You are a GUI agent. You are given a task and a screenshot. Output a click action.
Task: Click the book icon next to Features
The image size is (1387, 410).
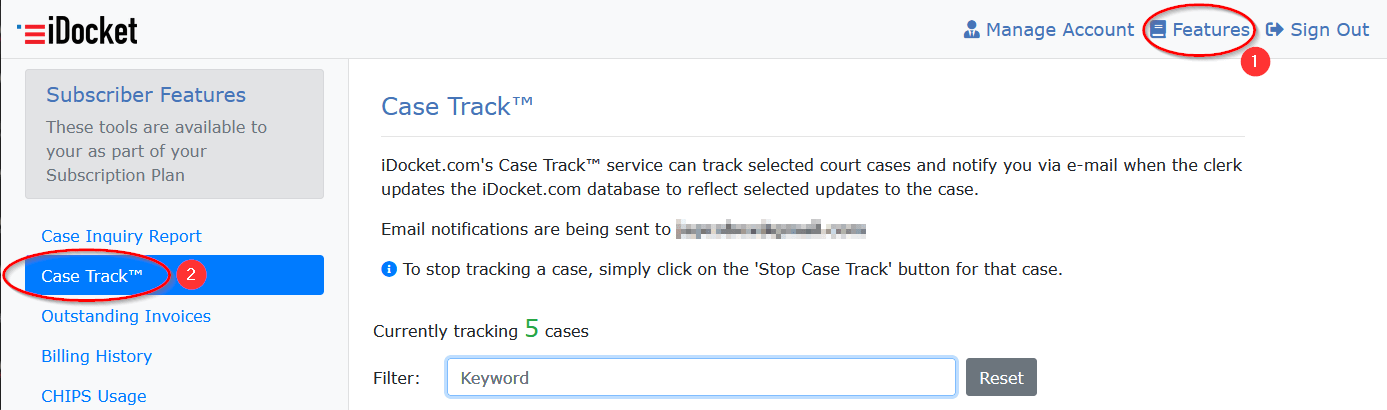pos(1158,30)
